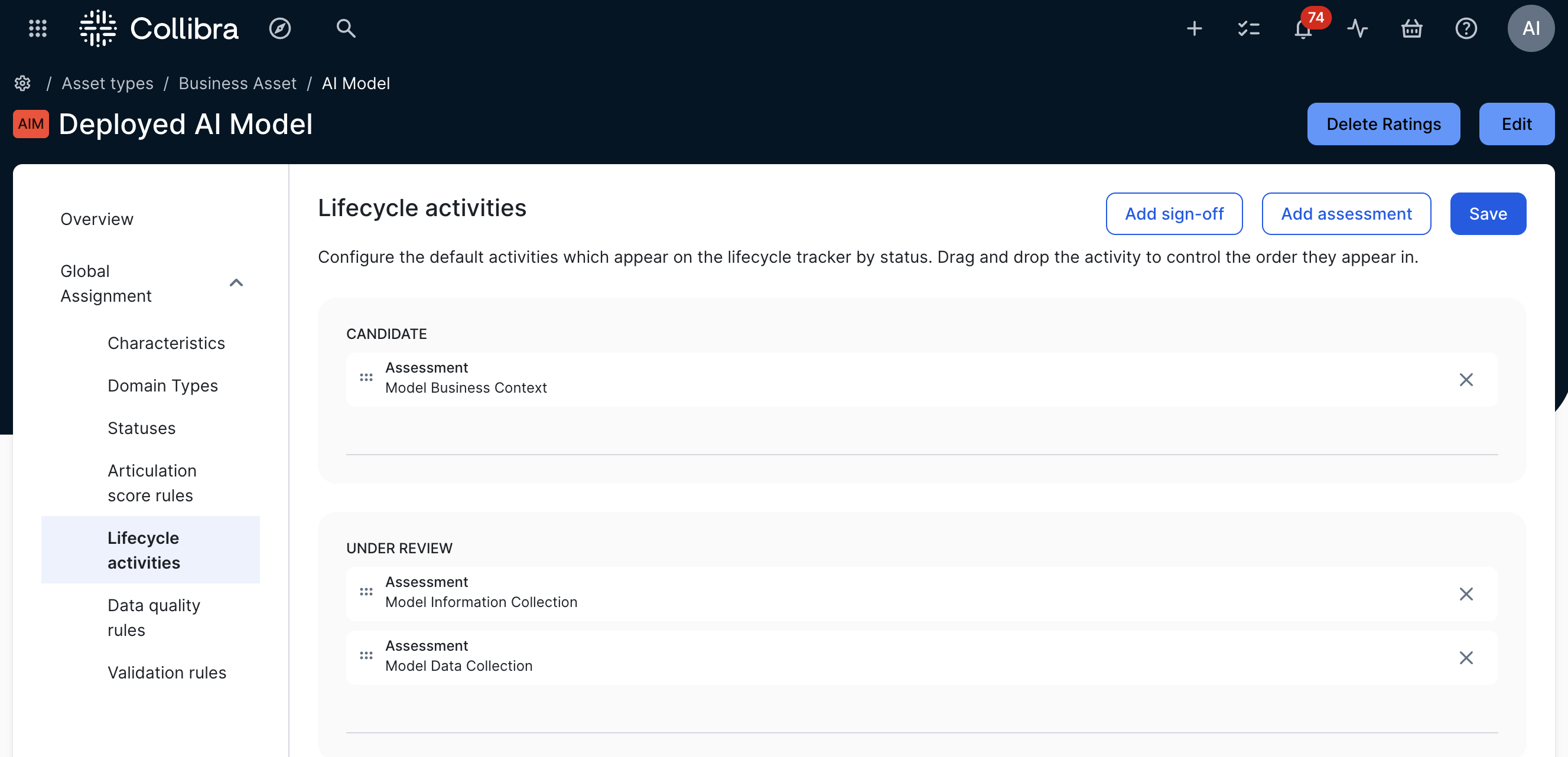Click the activity pulse icon
The image size is (1568, 757).
click(x=1356, y=28)
